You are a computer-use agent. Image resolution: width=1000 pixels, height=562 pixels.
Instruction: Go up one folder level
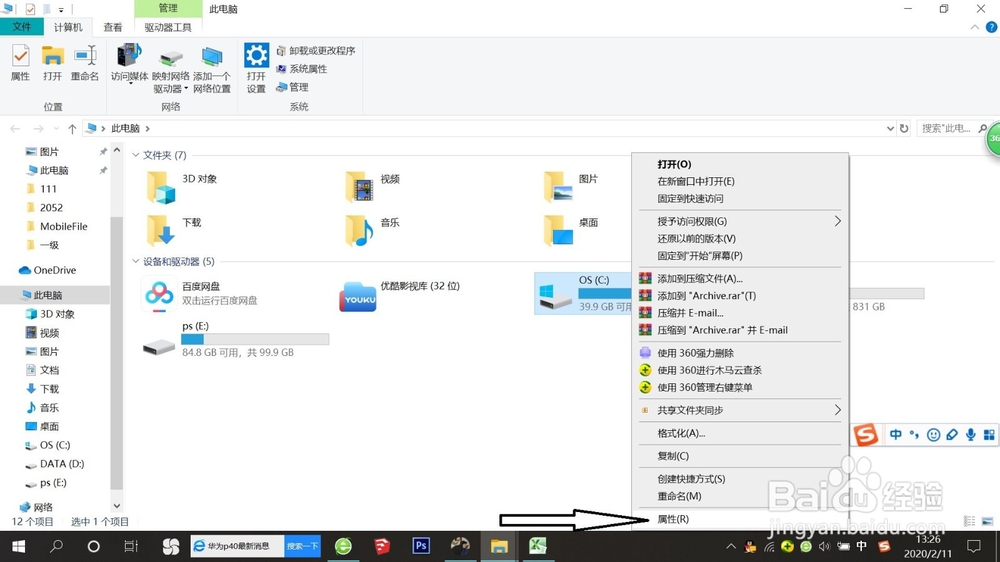pos(72,129)
